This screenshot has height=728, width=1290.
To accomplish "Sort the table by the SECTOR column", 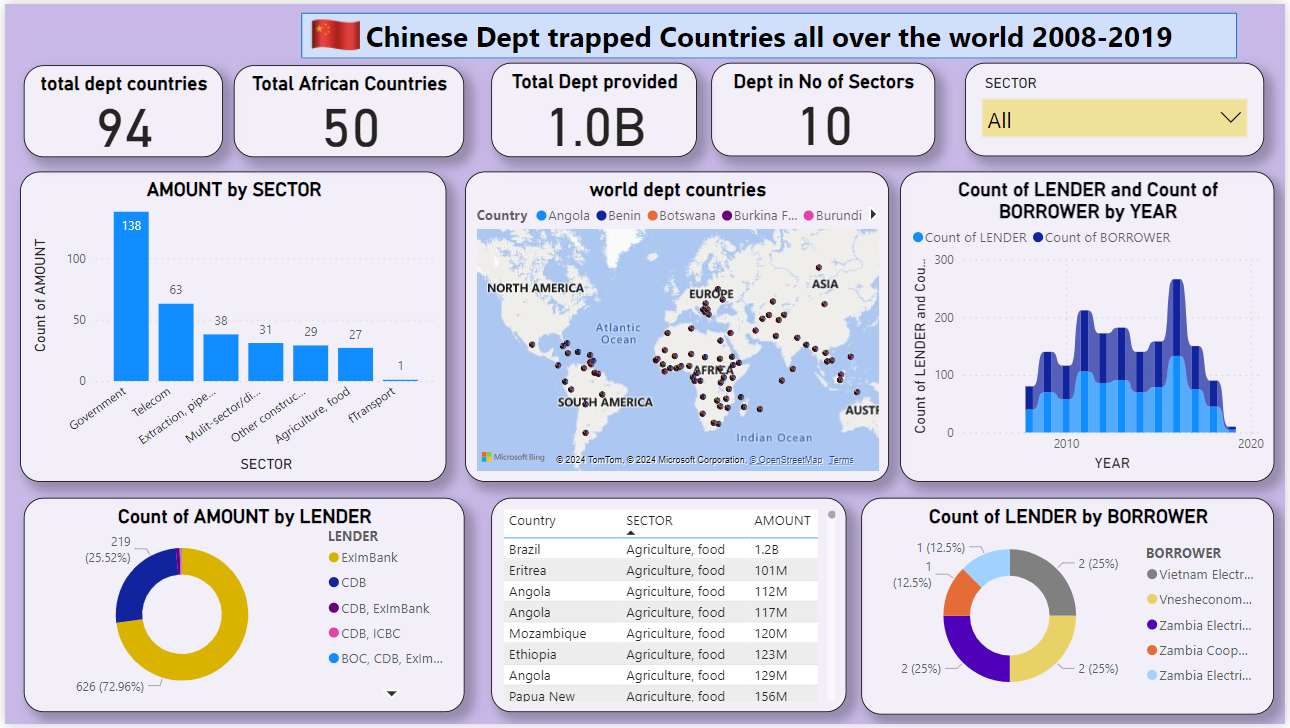I will (x=649, y=520).
